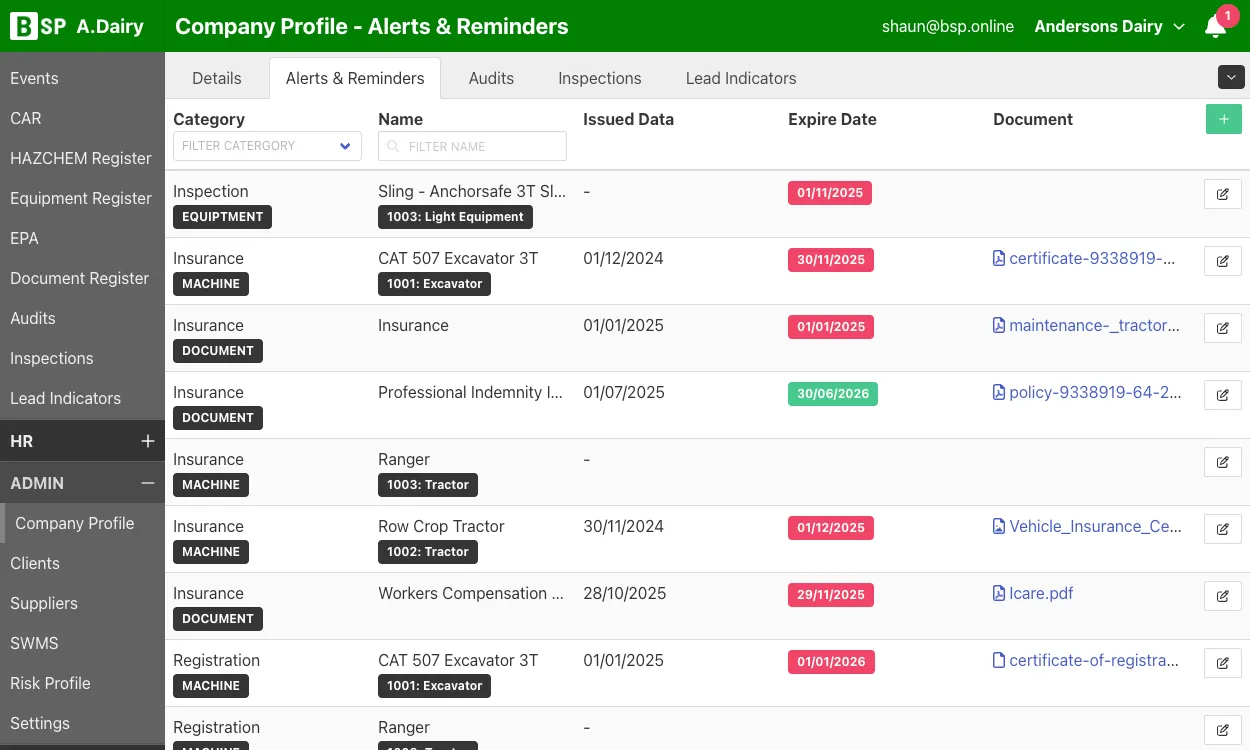1250x750 pixels.
Task: Click the 1003: Tractor tag
Action: pyautogui.click(x=428, y=484)
